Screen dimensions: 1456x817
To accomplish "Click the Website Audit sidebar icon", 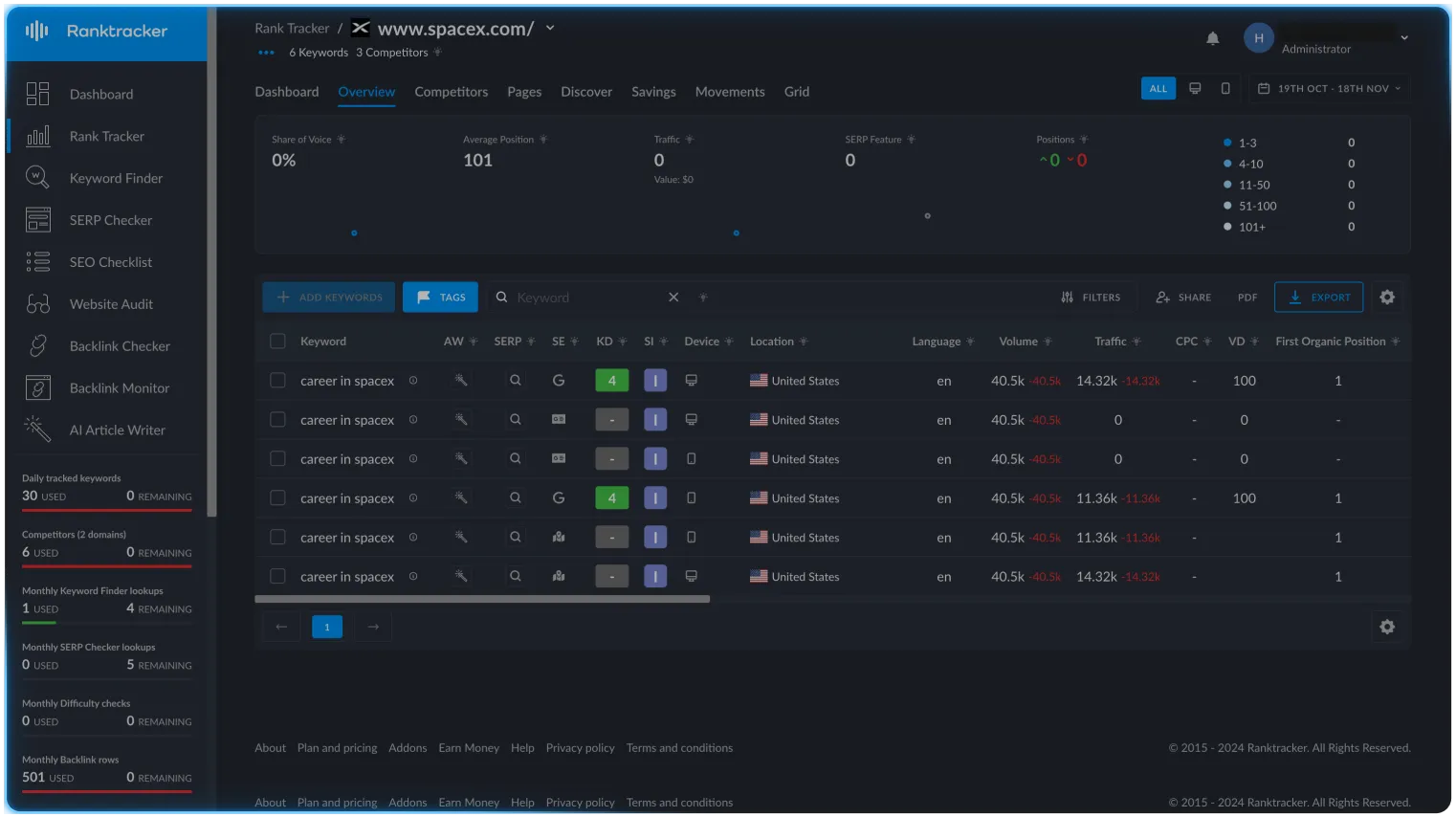I will click(x=38, y=304).
